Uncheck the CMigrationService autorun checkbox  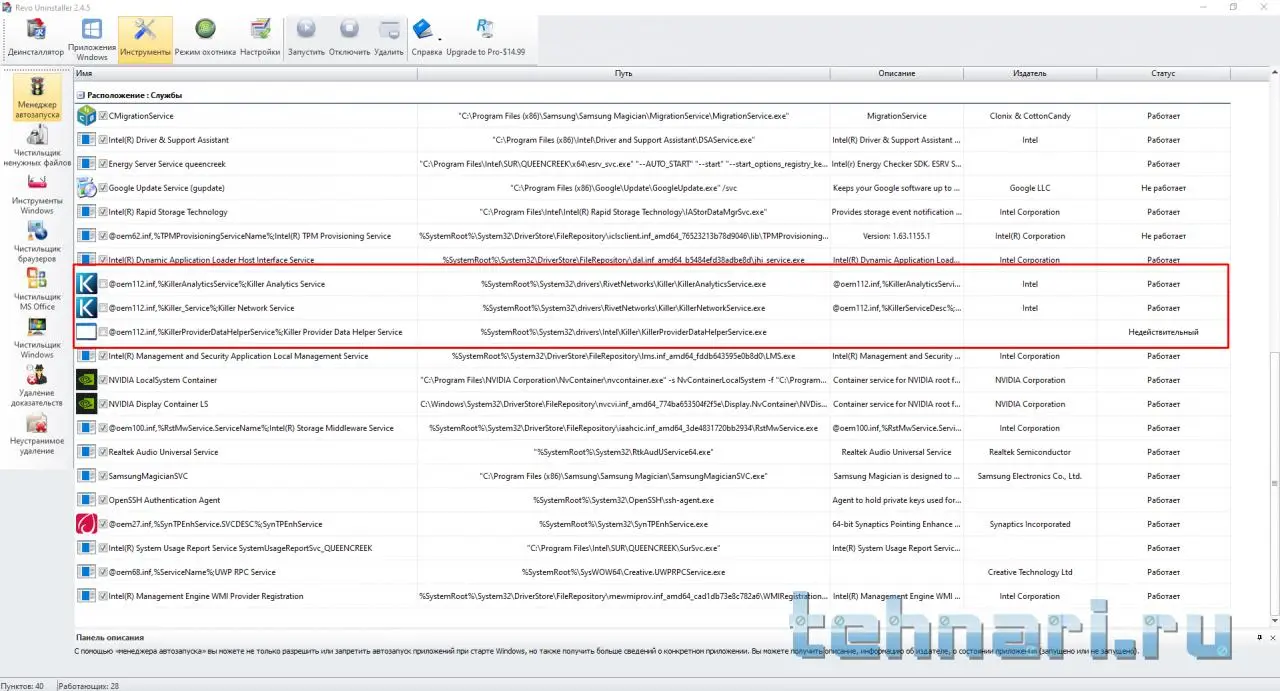104,116
